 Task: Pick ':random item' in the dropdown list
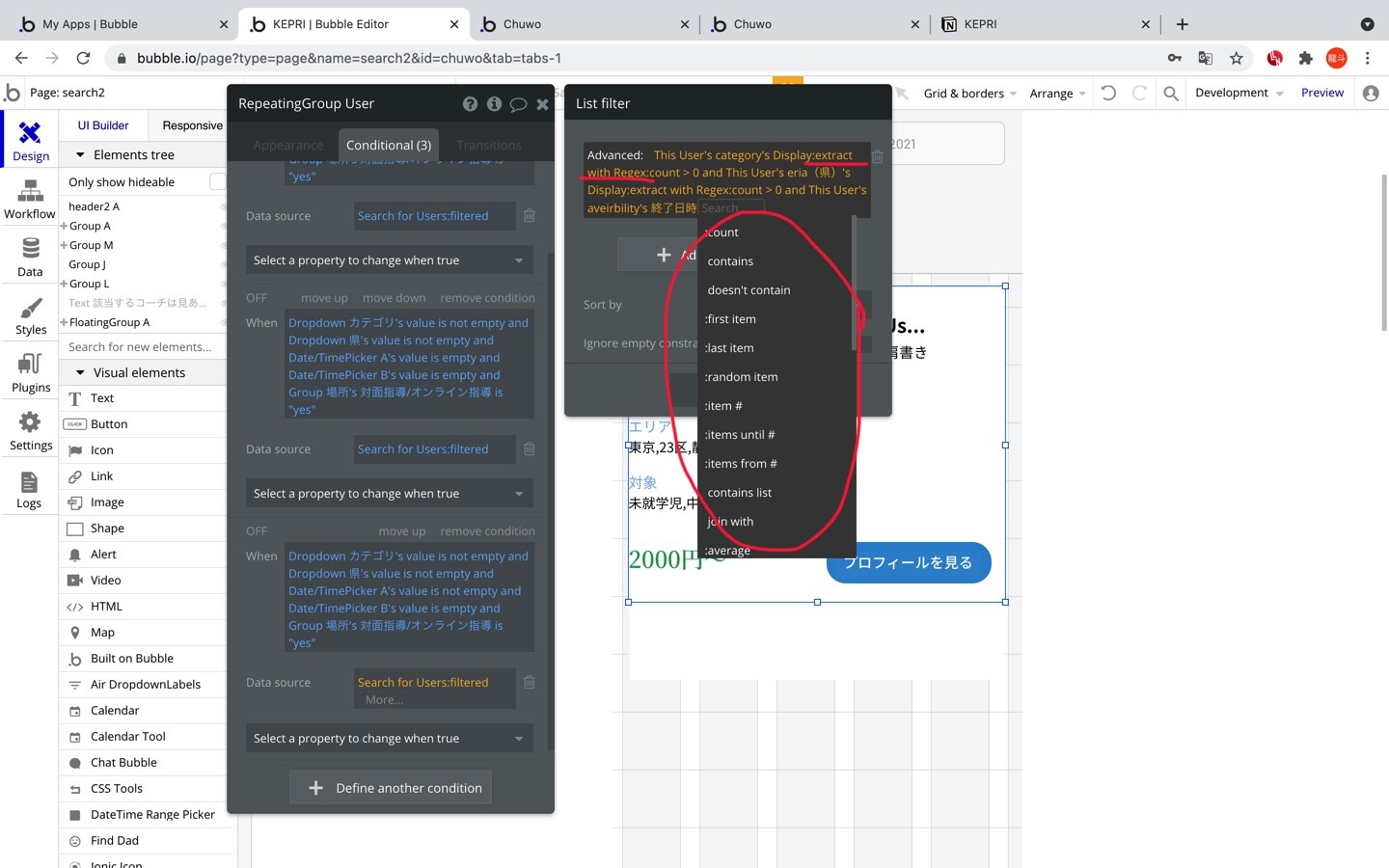[x=741, y=377]
